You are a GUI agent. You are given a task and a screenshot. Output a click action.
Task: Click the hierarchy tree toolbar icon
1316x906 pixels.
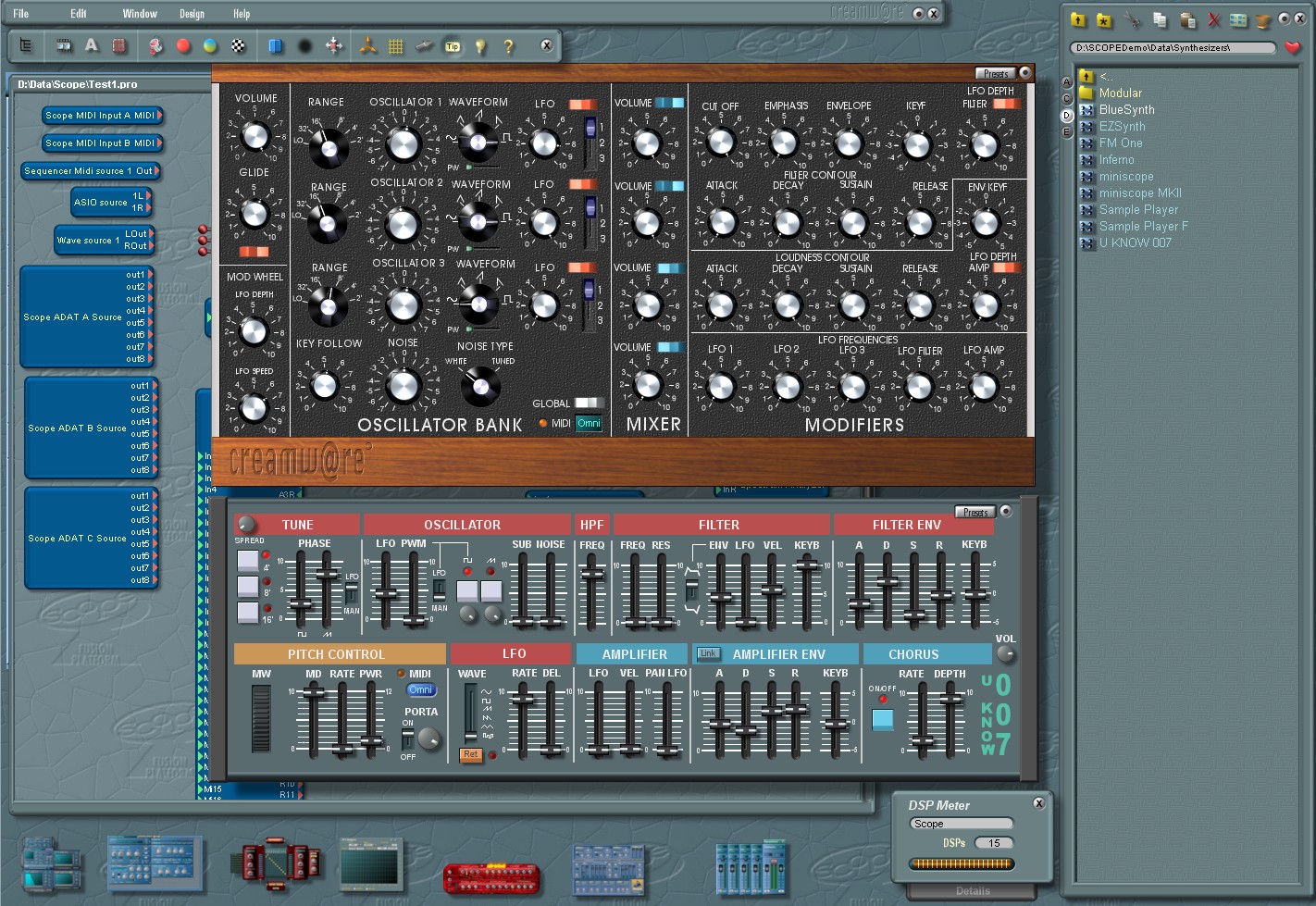click(26, 44)
